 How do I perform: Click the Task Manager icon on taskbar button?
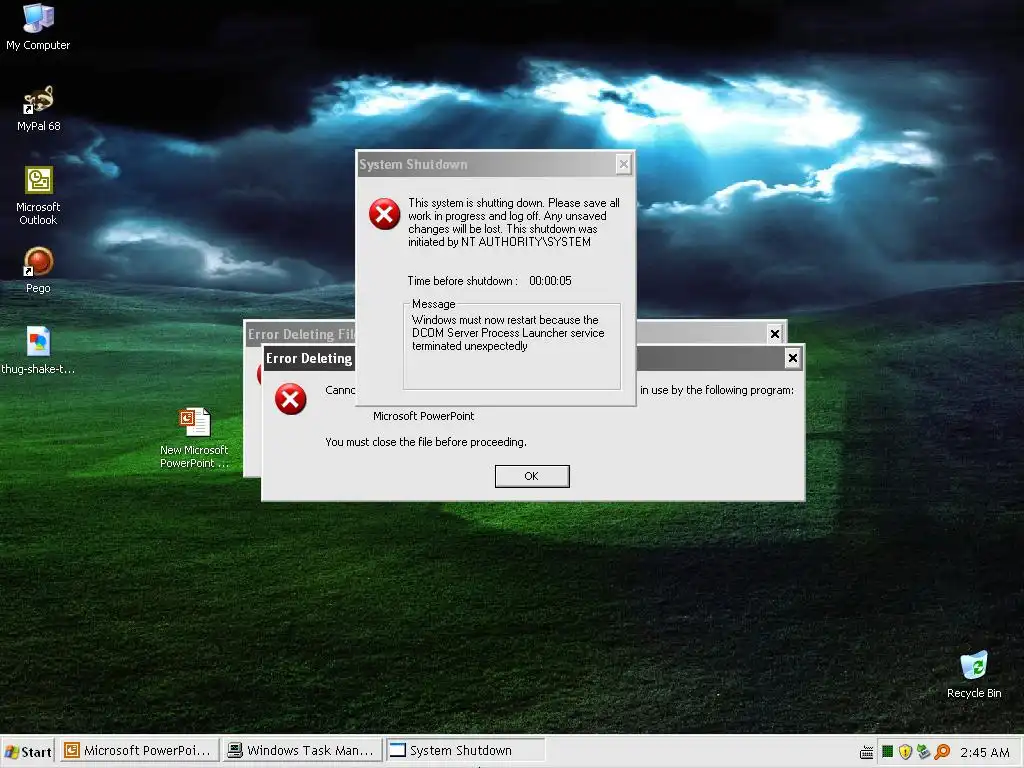point(235,750)
